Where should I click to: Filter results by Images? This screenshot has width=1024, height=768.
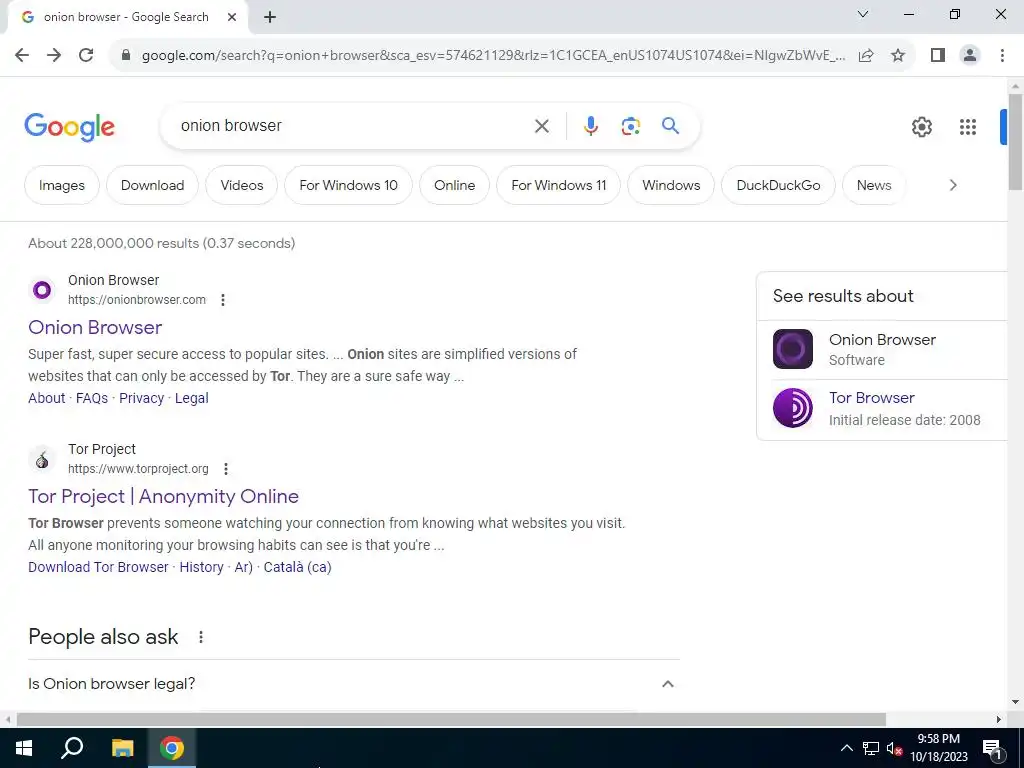62,185
